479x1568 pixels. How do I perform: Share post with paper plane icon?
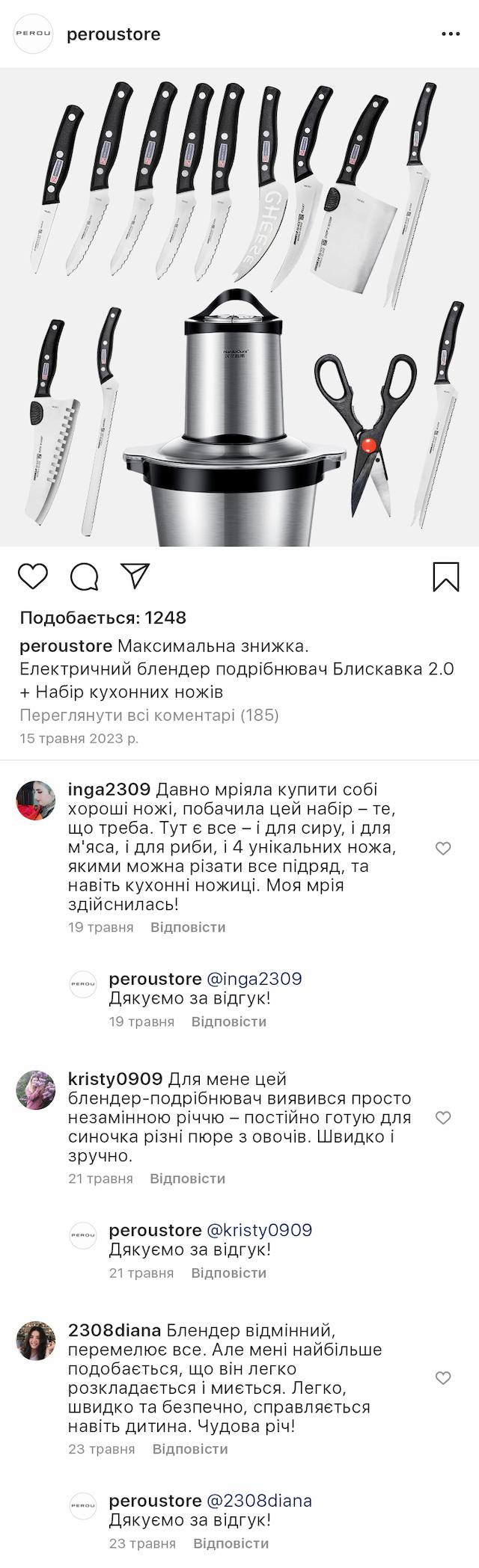[135, 576]
